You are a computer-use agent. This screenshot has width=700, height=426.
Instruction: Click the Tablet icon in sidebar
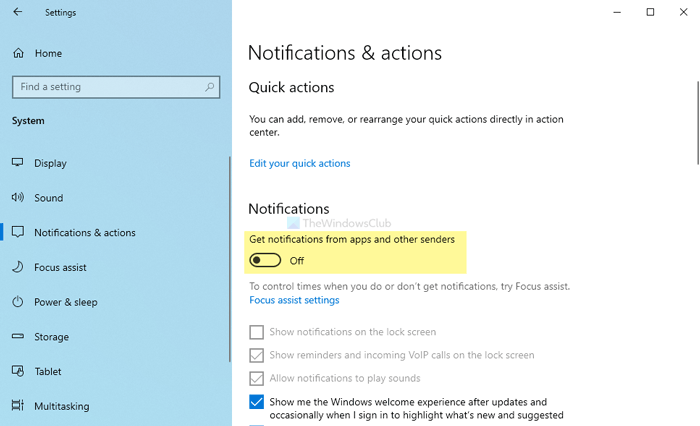click(x=18, y=372)
